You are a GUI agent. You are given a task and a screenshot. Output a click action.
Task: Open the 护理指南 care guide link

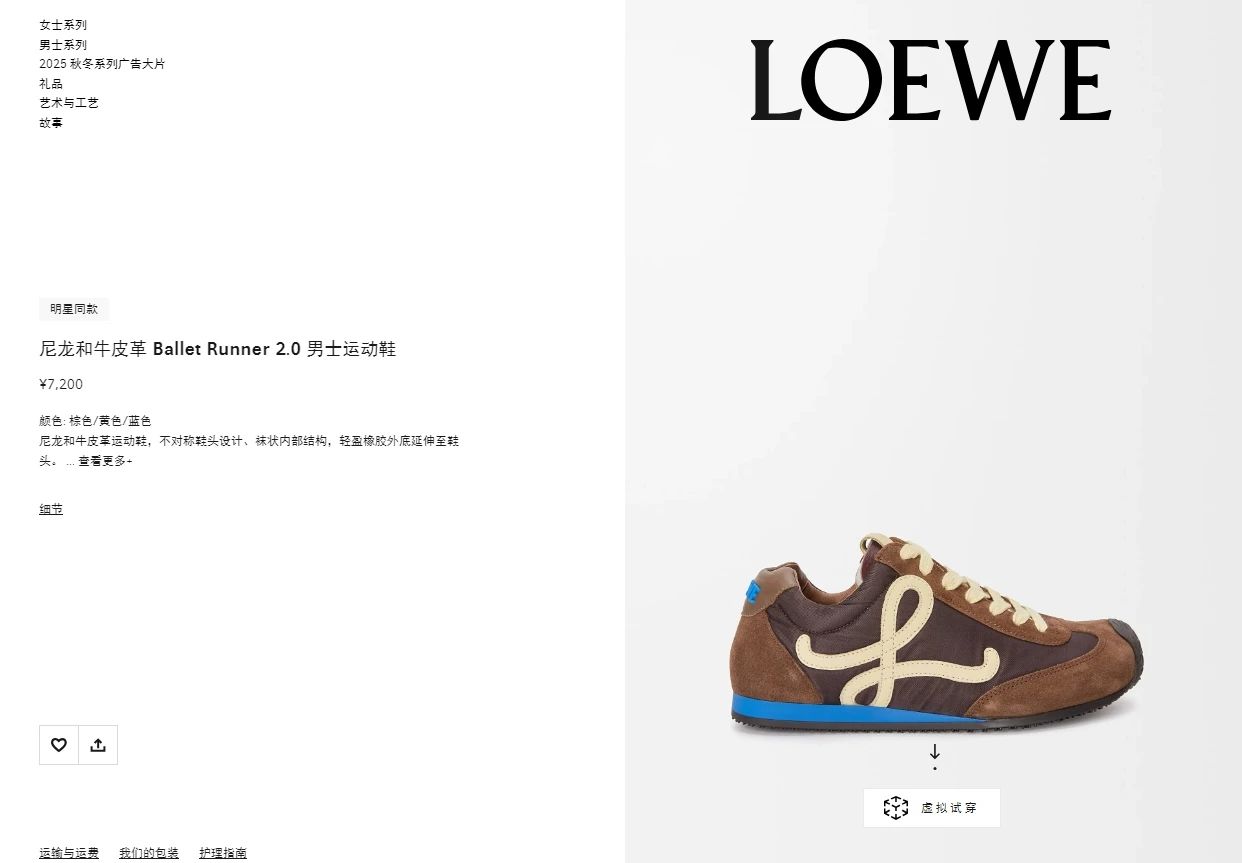[x=223, y=853]
